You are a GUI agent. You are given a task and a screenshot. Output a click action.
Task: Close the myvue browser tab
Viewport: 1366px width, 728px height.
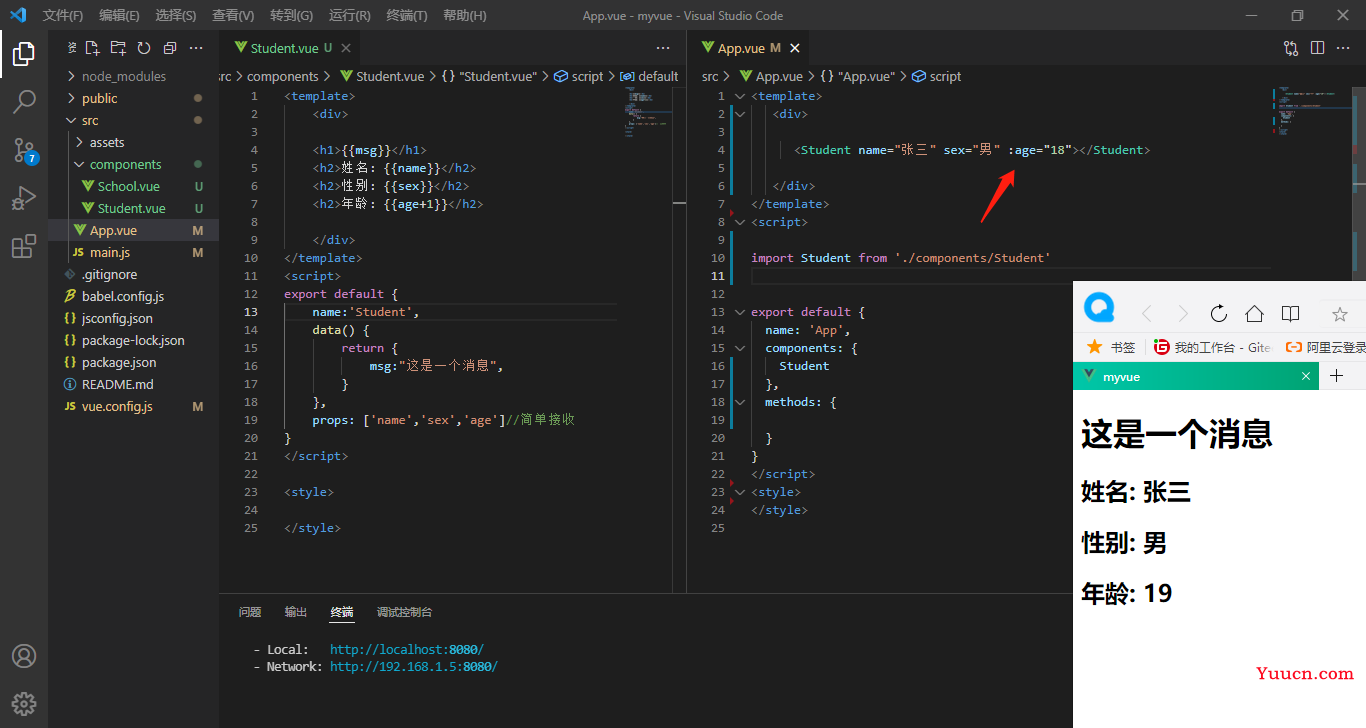(x=1305, y=376)
